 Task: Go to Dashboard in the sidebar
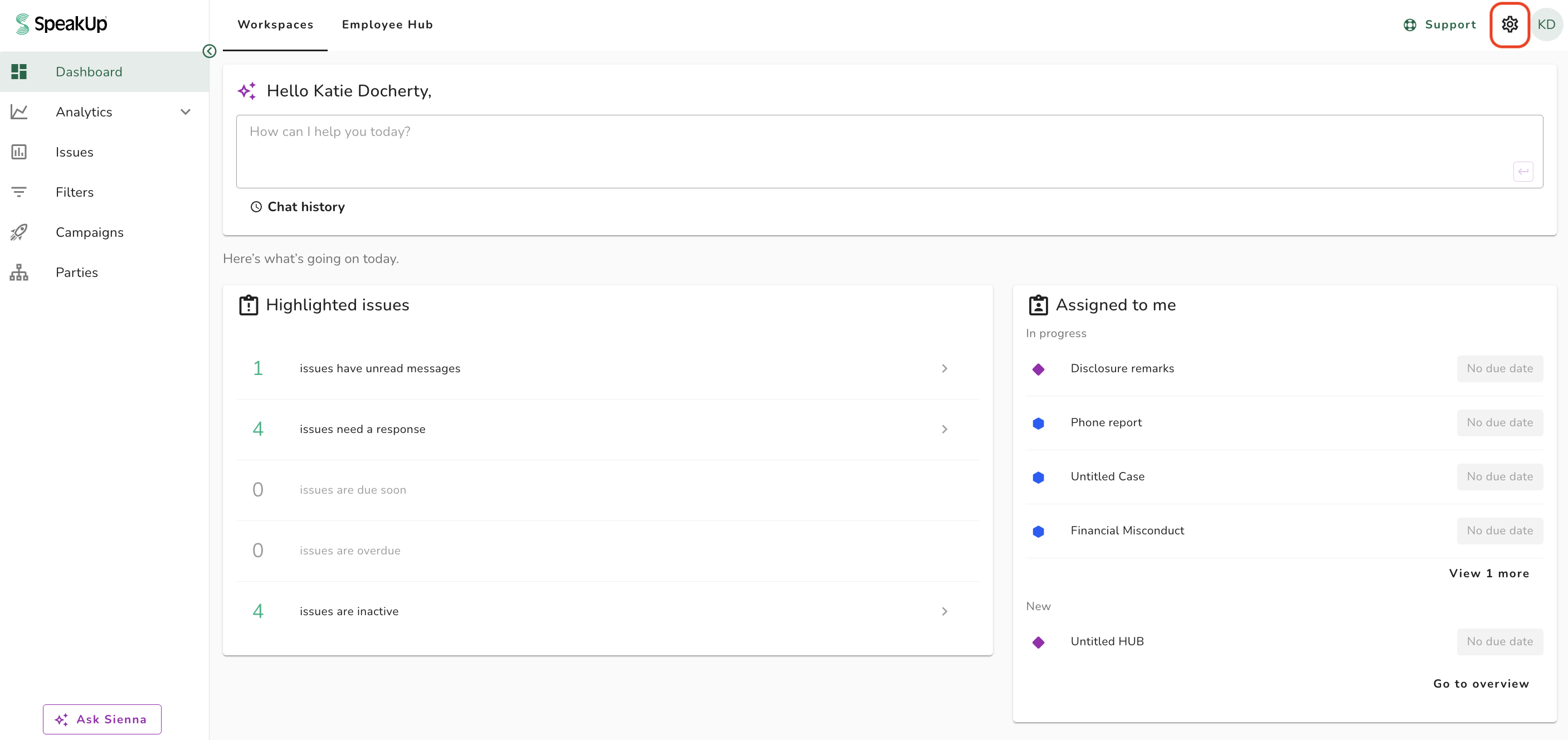(105, 72)
